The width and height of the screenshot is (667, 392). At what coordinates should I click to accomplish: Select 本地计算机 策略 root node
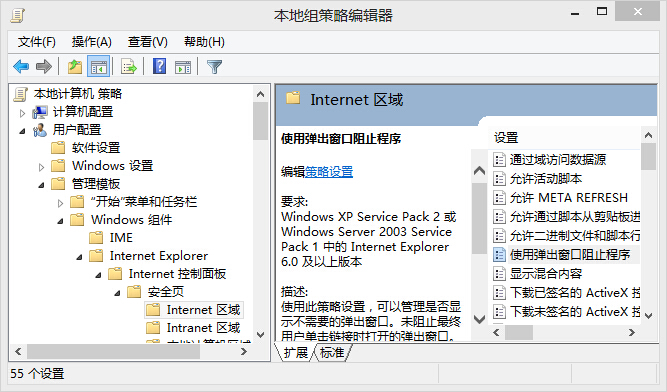click(x=78, y=94)
